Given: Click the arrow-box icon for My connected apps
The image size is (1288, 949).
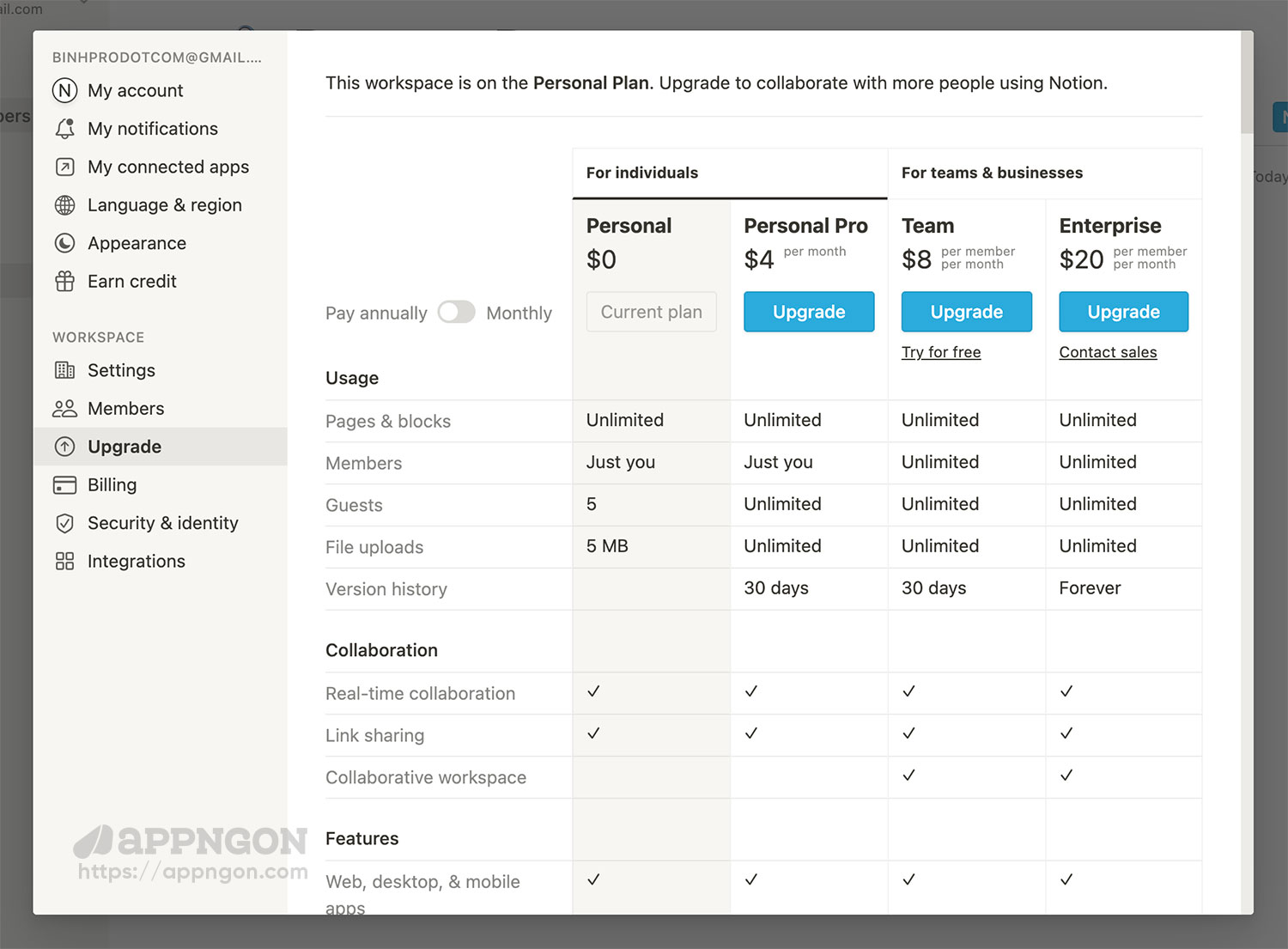Looking at the screenshot, I should [64, 167].
